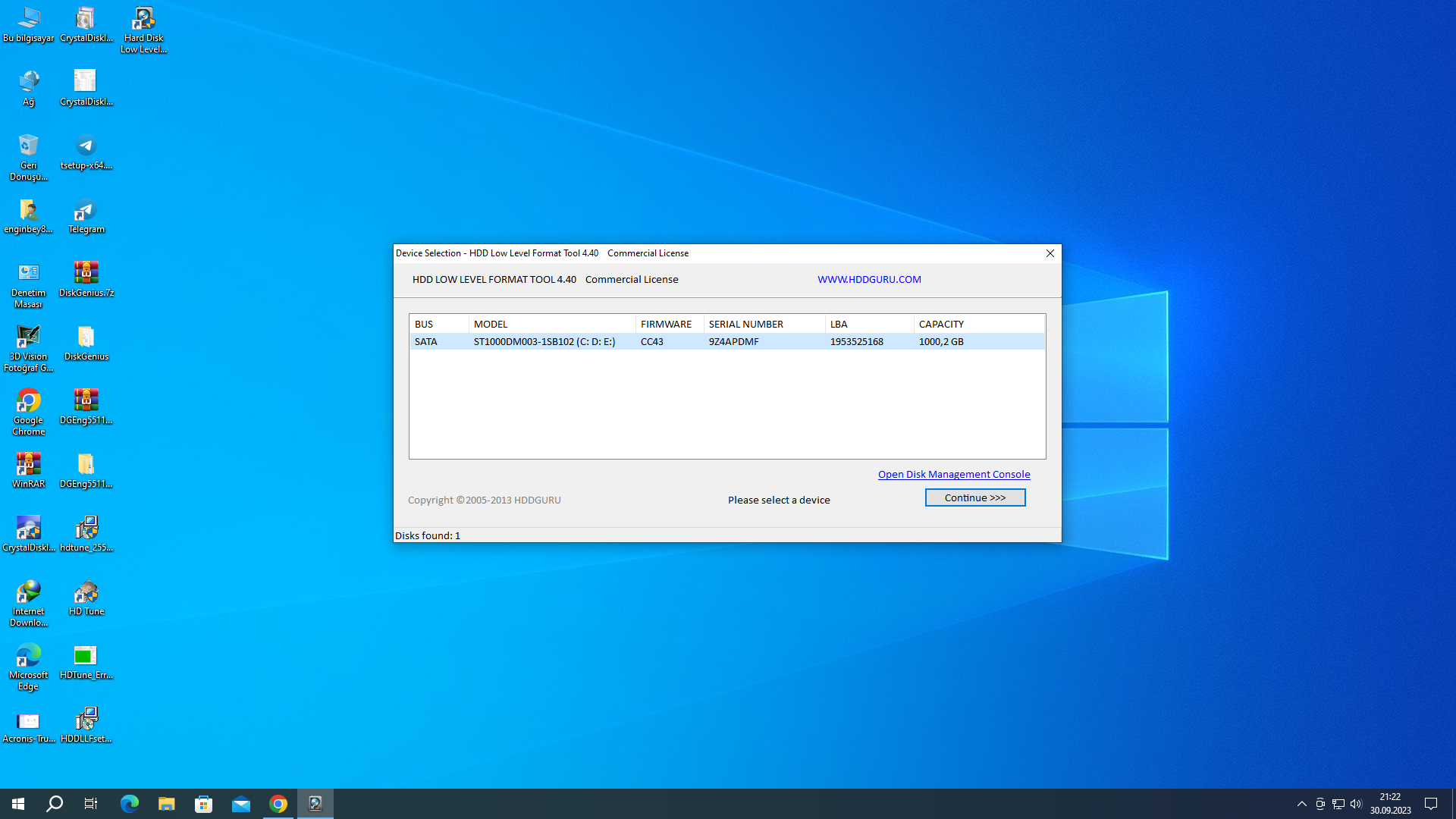Click the SERIAL NUMBER column header

[x=763, y=324]
